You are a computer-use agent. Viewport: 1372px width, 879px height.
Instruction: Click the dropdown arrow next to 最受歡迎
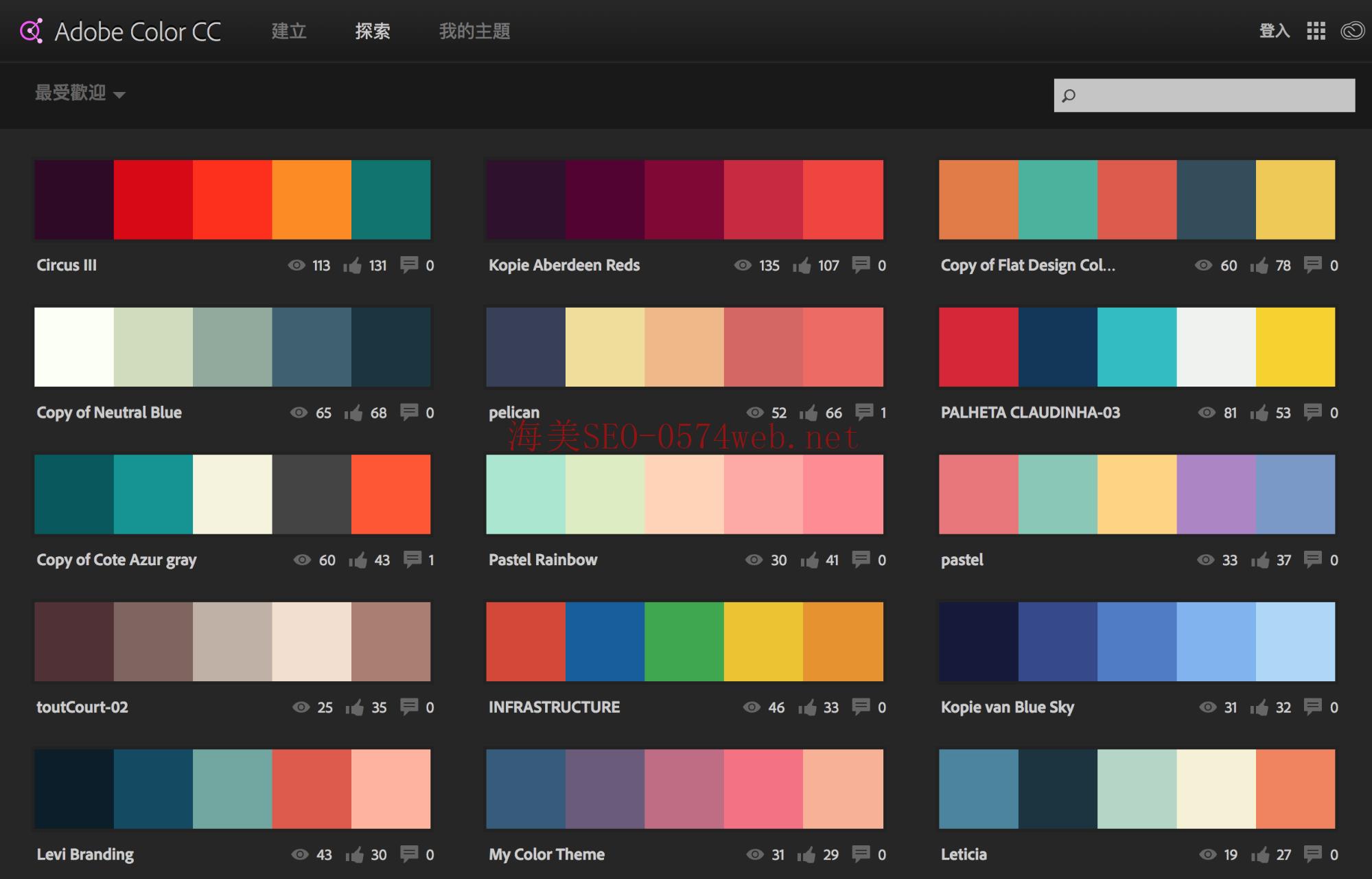point(121,95)
